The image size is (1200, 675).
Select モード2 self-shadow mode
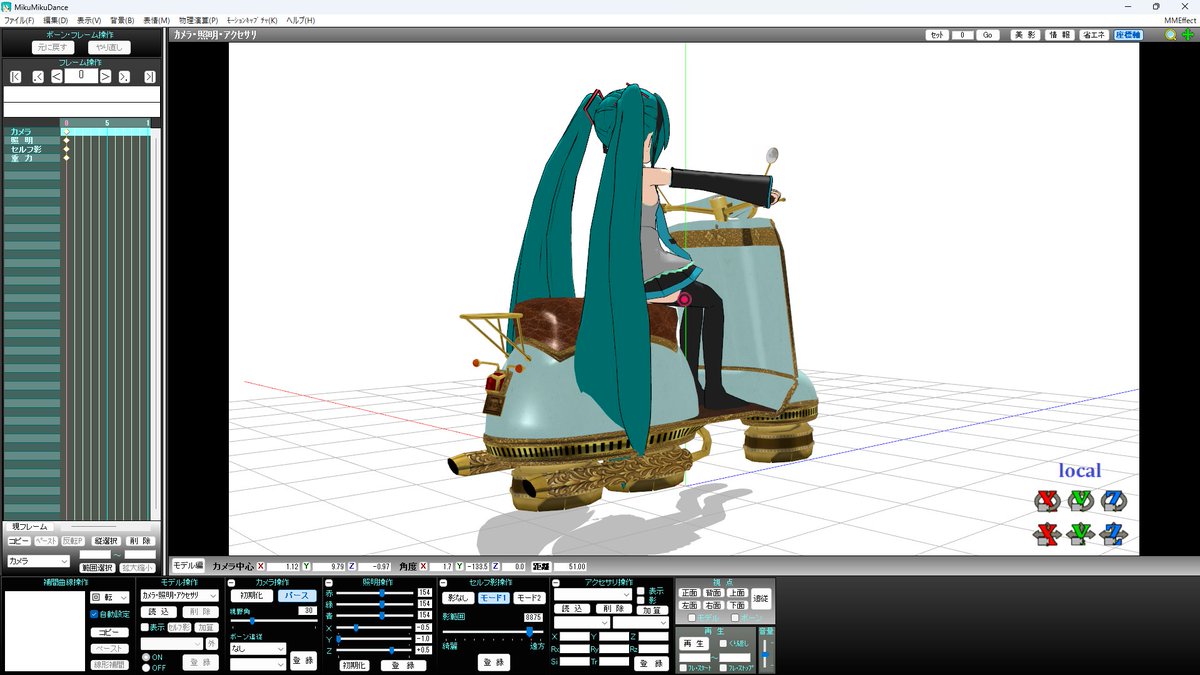click(x=530, y=598)
